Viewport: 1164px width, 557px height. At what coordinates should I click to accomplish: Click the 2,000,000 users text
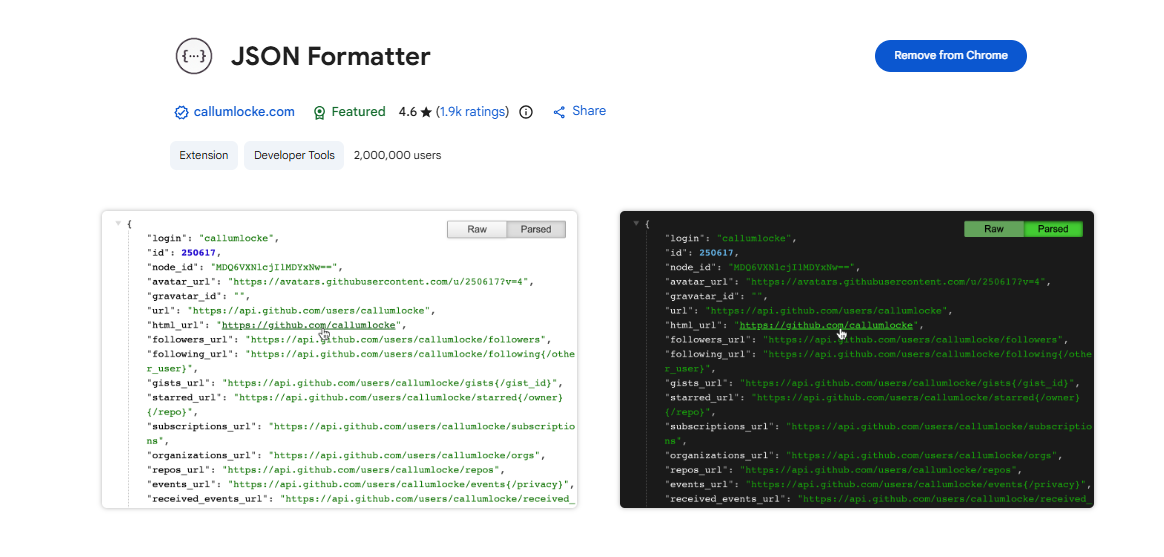pyautogui.click(x=397, y=155)
